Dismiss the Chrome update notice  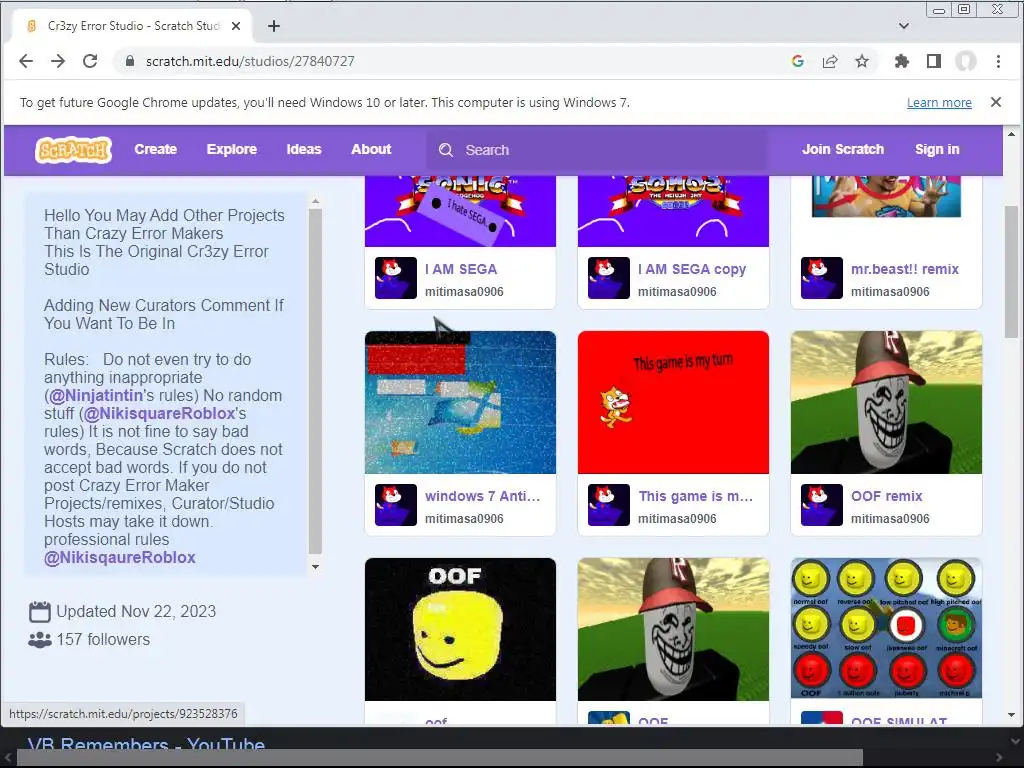(x=996, y=102)
